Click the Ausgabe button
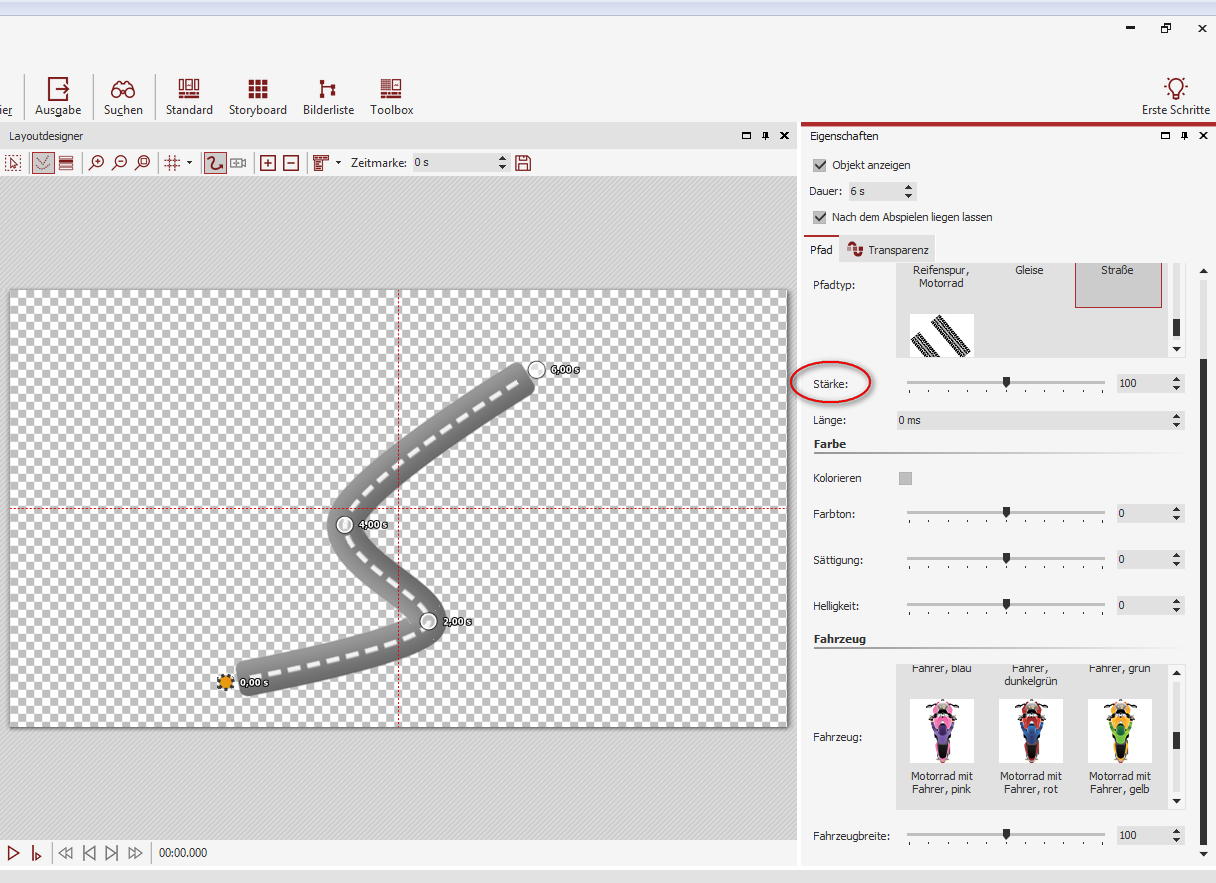Image resolution: width=1216 pixels, height=883 pixels. (58, 97)
